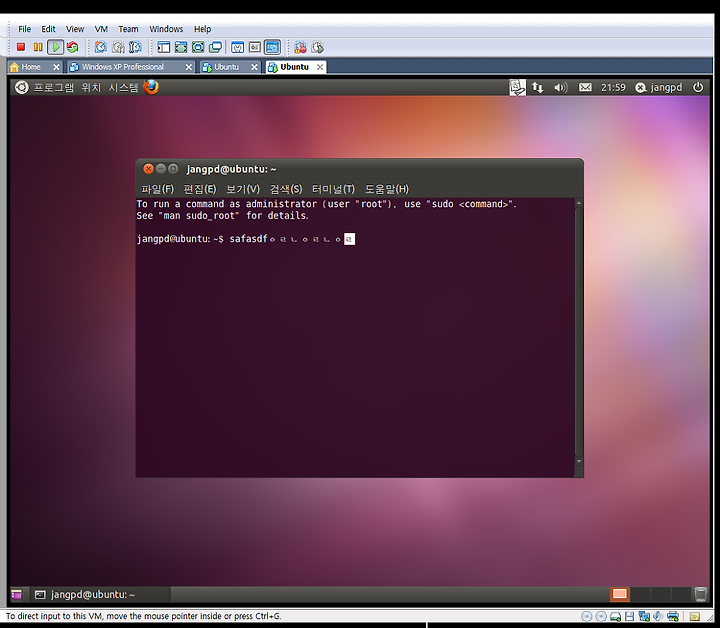This screenshot has height=628, width=720.
Task: Open the Help menu in VMware
Action: coord(202,29)
